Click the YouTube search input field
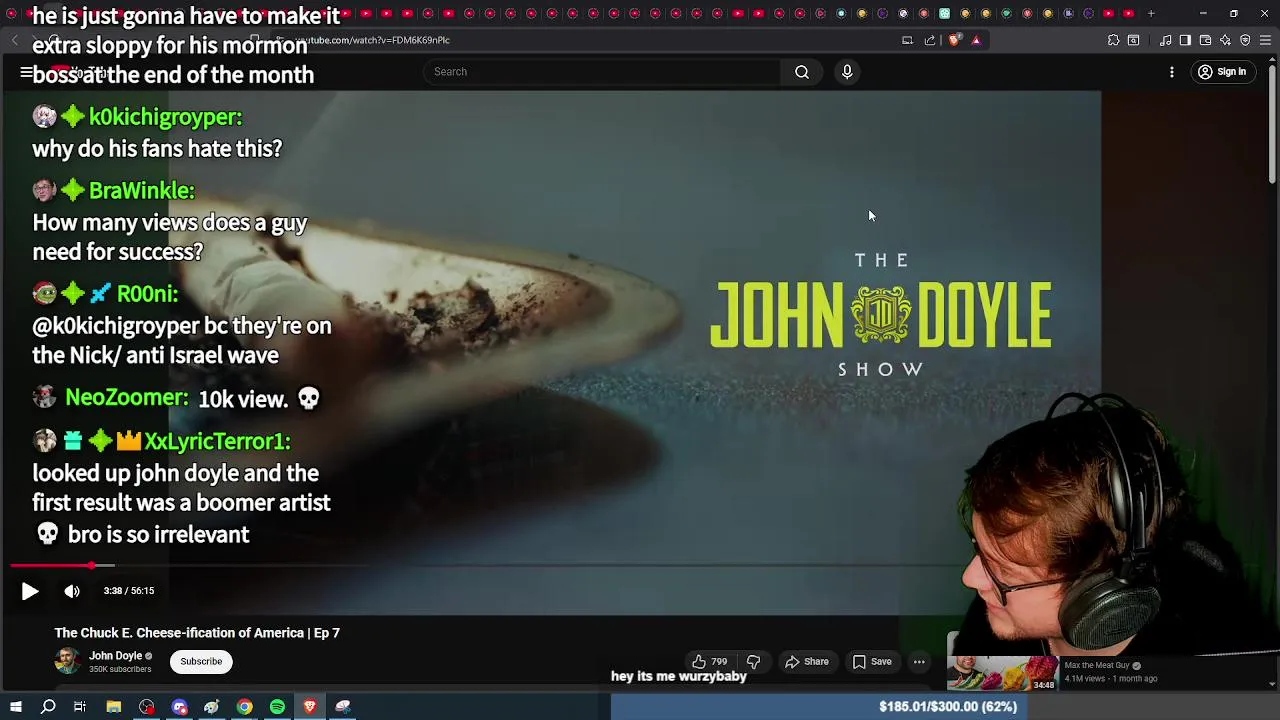 [x=603, y=72]
